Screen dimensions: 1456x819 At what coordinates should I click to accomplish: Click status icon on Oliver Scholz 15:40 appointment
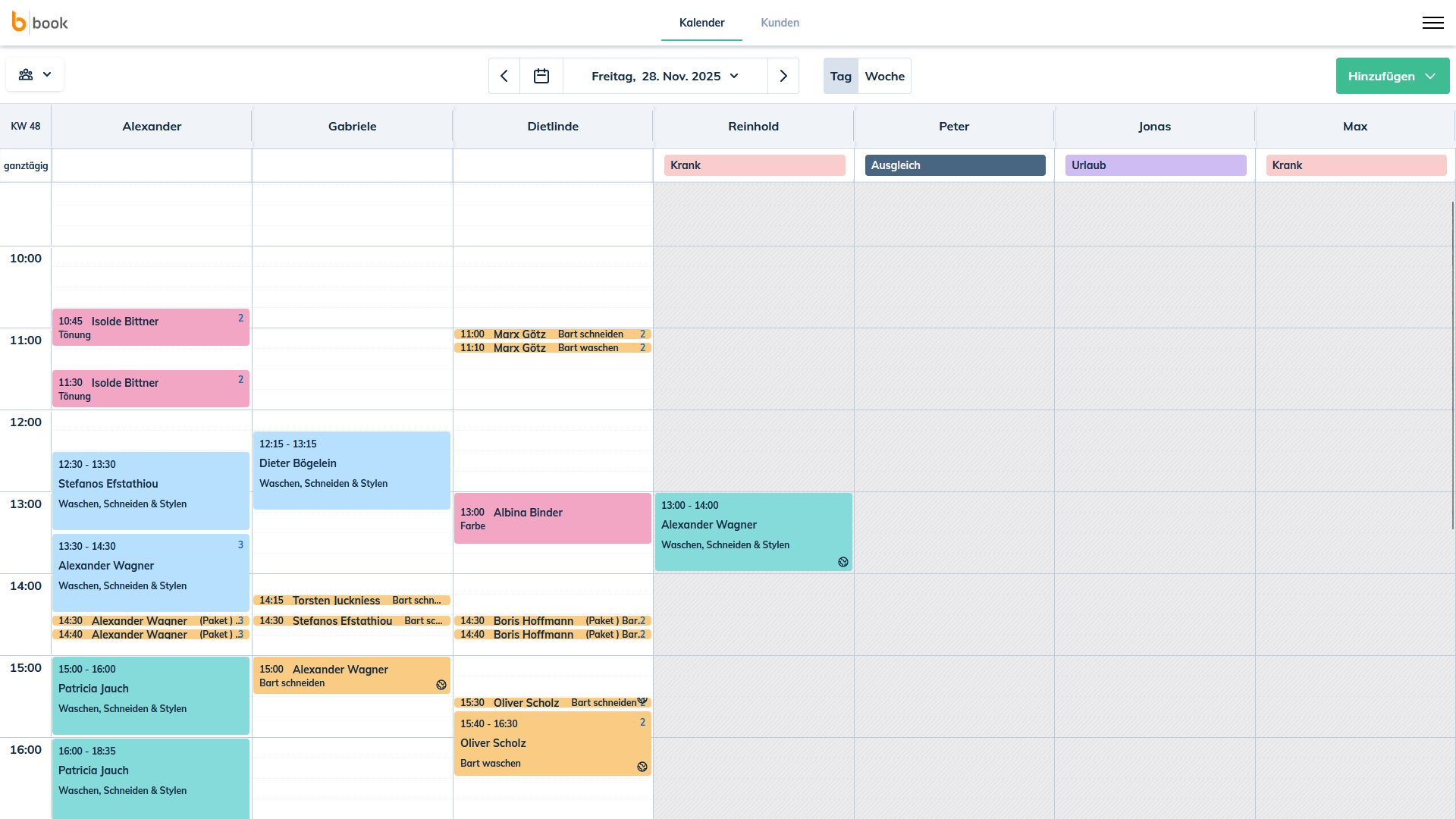coord(642,767)
